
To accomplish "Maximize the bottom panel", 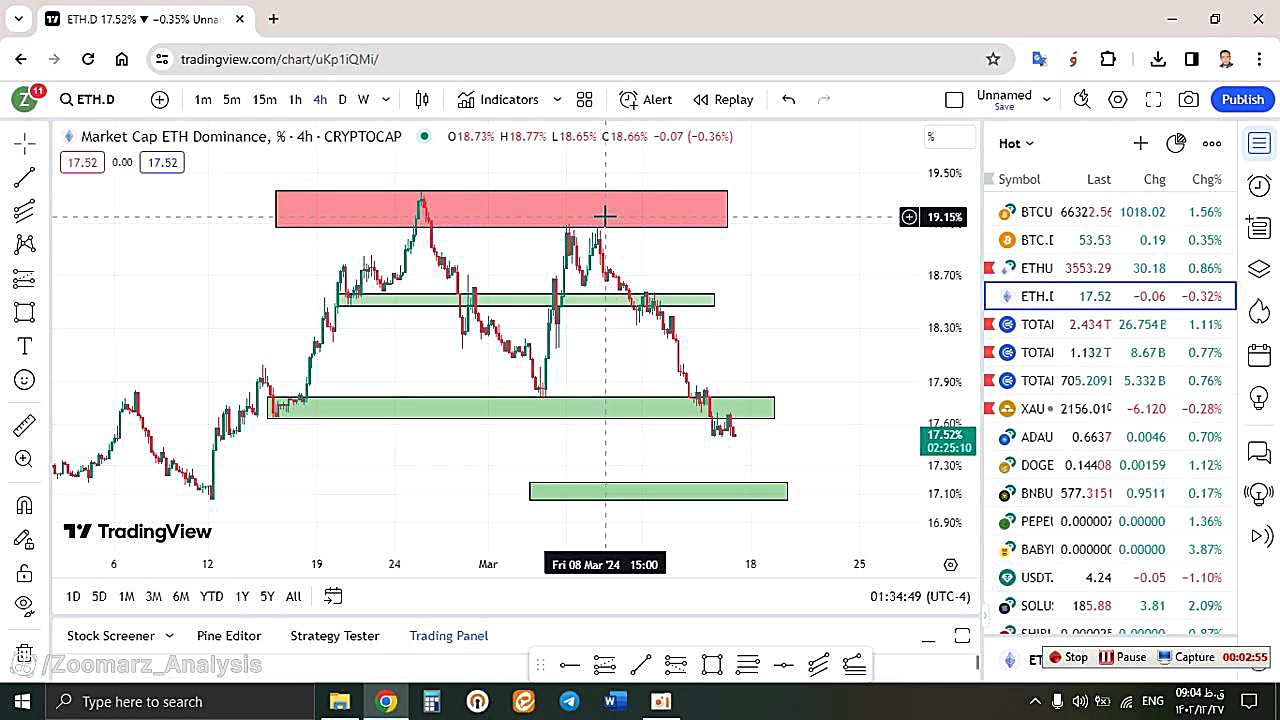I will click(x=962, y=636).
